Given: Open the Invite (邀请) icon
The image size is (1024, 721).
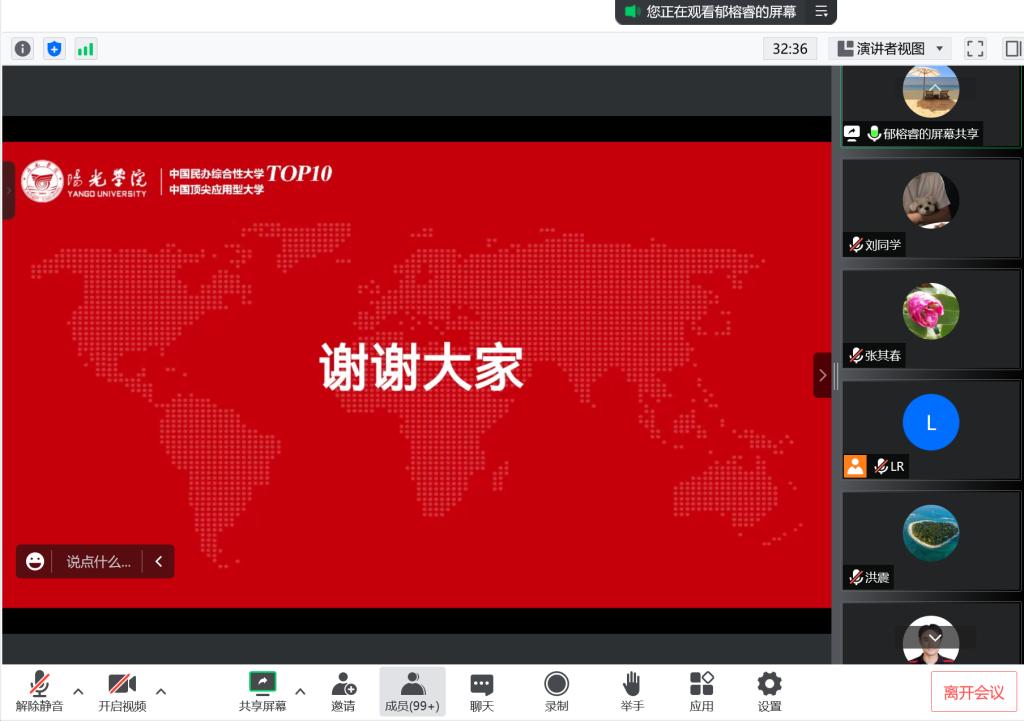Looking at the screenshot, I should 343,691.
